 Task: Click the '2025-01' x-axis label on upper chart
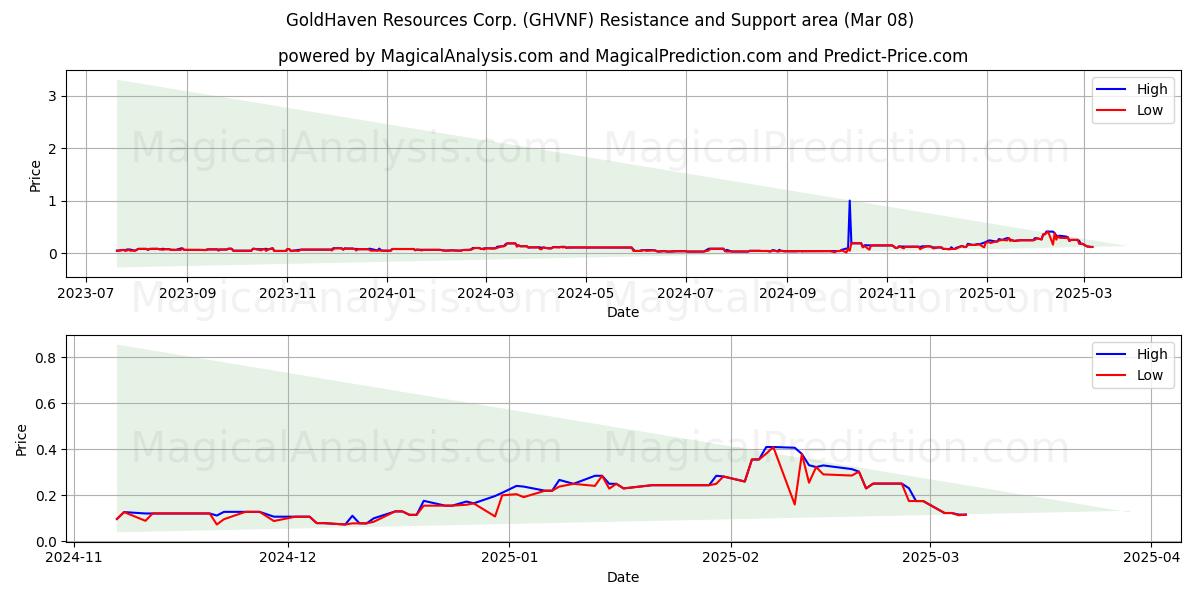(987, 293)
